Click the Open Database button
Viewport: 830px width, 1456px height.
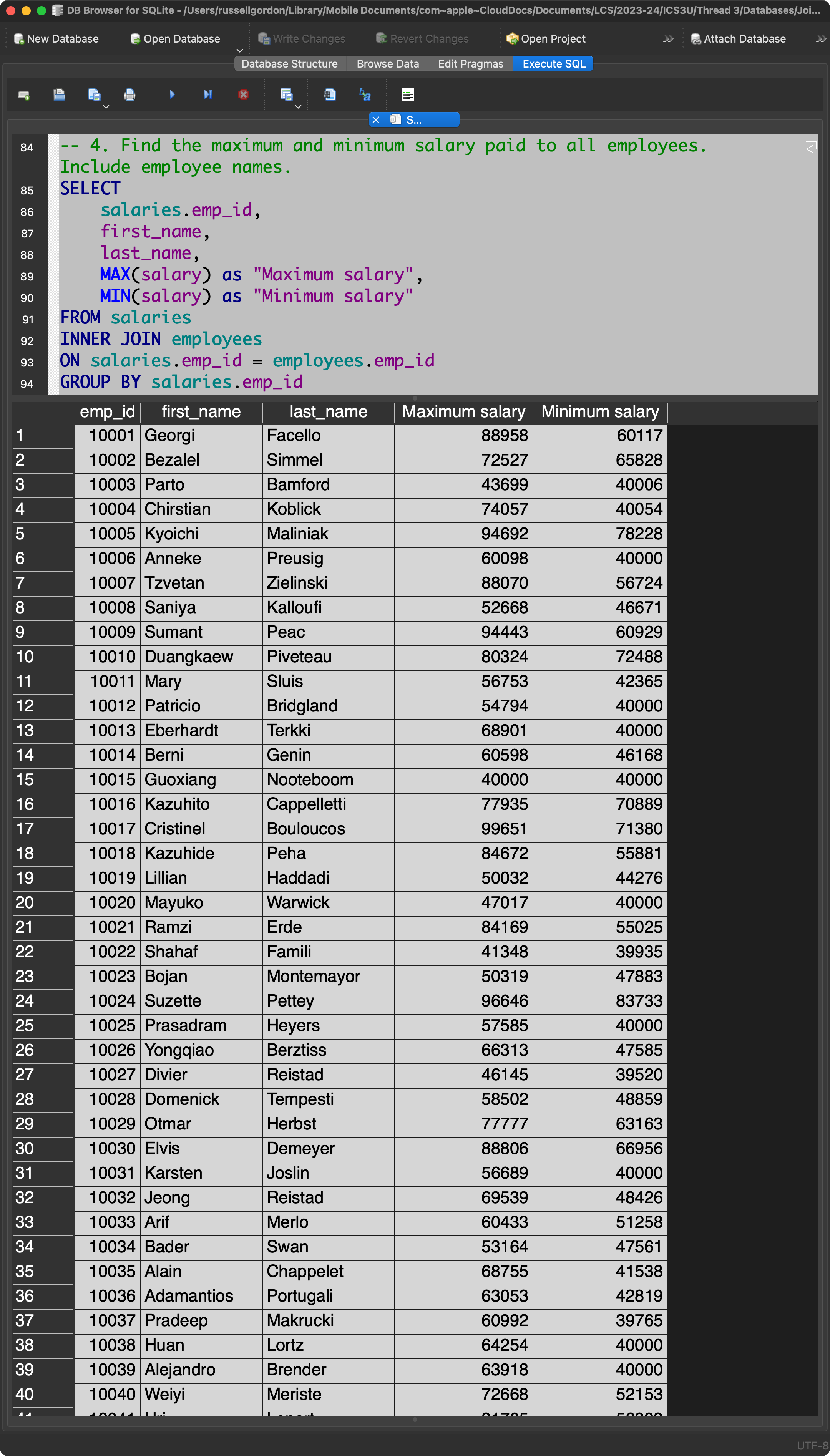click(x=175, y=39)
